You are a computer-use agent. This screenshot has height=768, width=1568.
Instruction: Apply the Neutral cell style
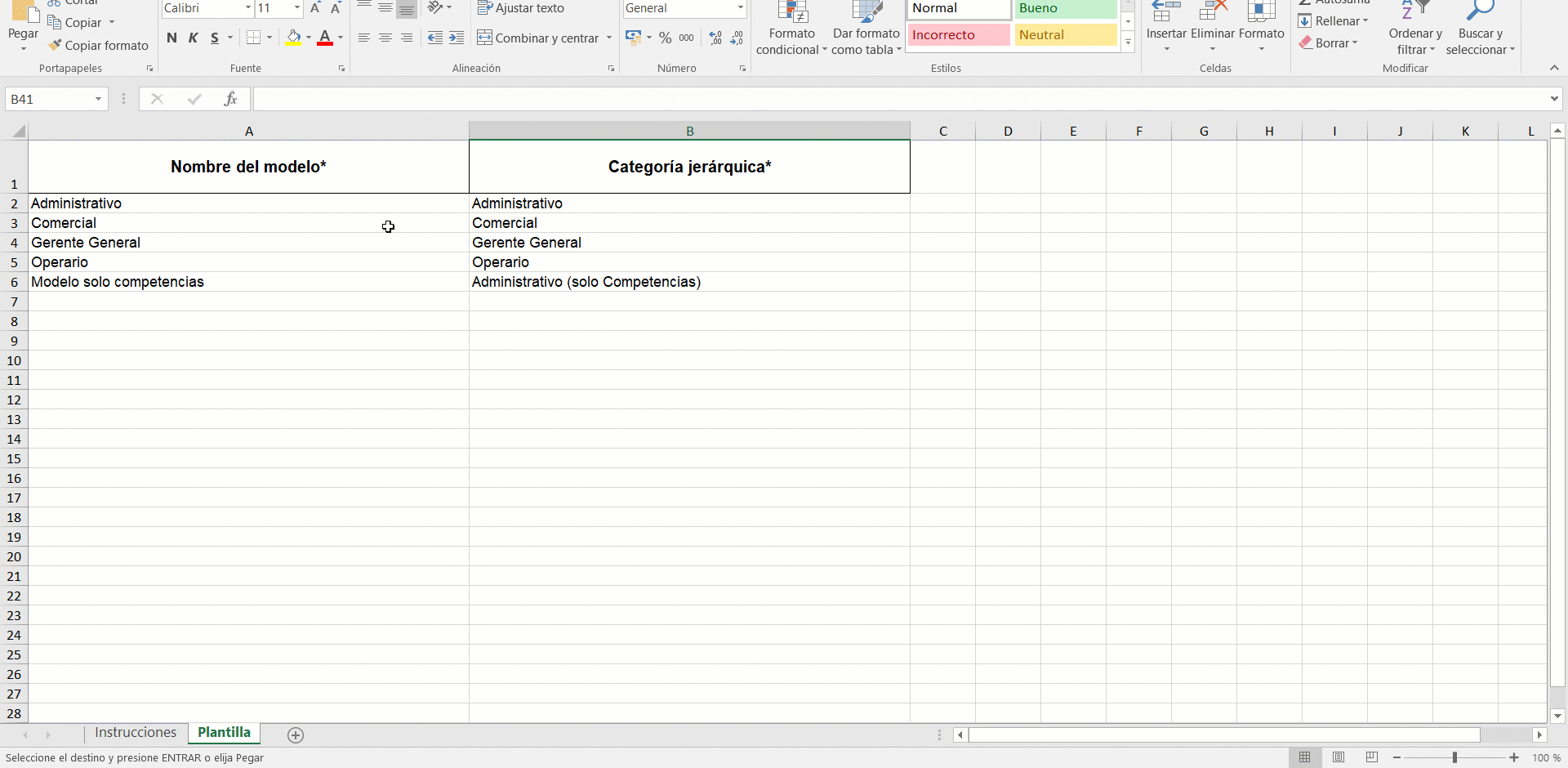[1066, 35]
